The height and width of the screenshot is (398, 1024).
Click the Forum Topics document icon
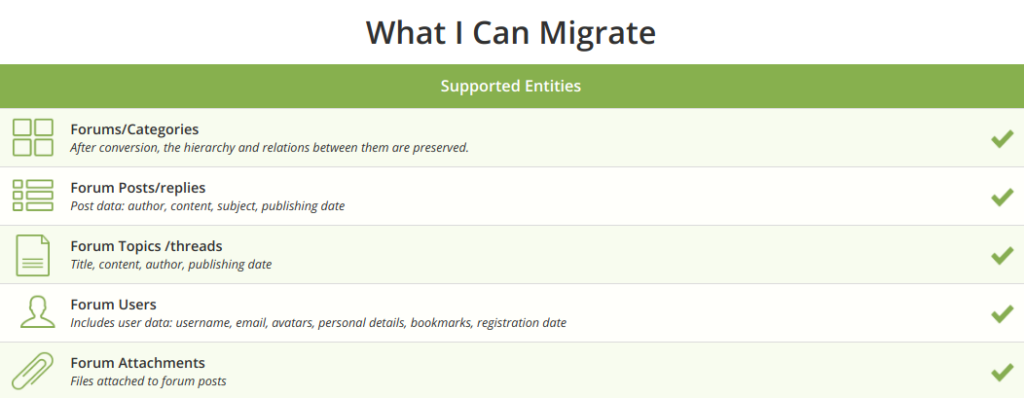(x=33, y=256)
